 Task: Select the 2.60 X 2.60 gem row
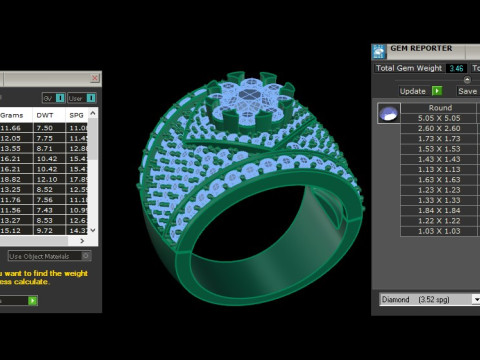[x=438, y=129]
